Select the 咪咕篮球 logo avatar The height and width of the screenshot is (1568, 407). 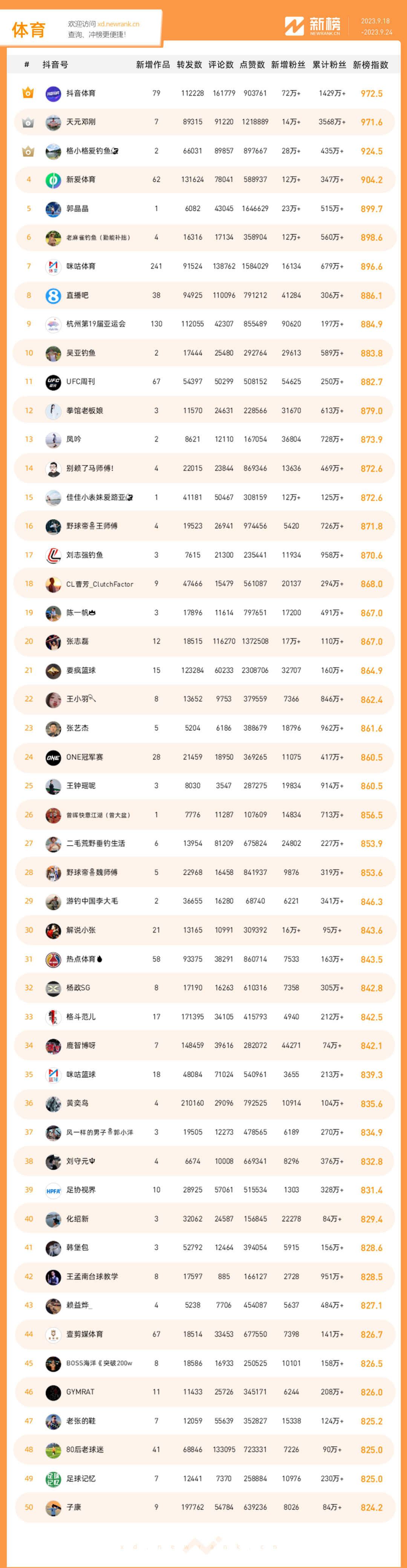[54, 1075]
